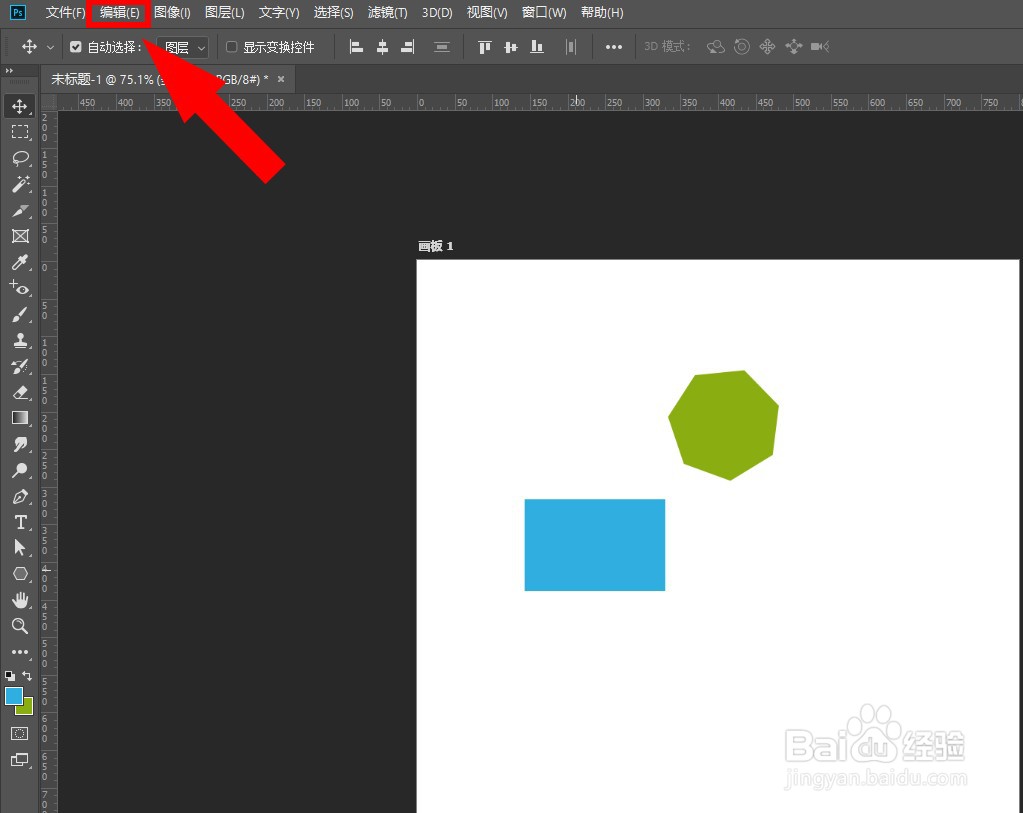This screenshot has width=1023, height=813.
Task: Click align top edges icon
Action: [x=485, y=47]
